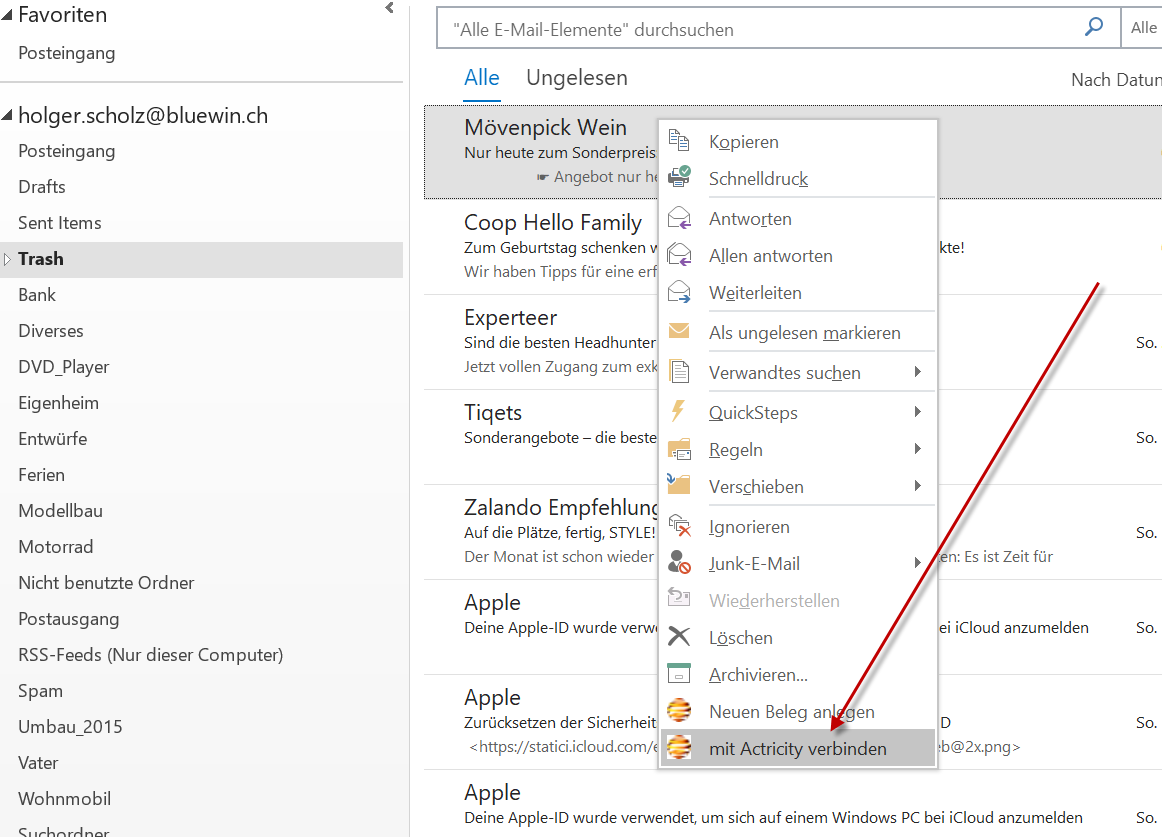
Task: Click the mail search input field
Action: pos(760,28)
